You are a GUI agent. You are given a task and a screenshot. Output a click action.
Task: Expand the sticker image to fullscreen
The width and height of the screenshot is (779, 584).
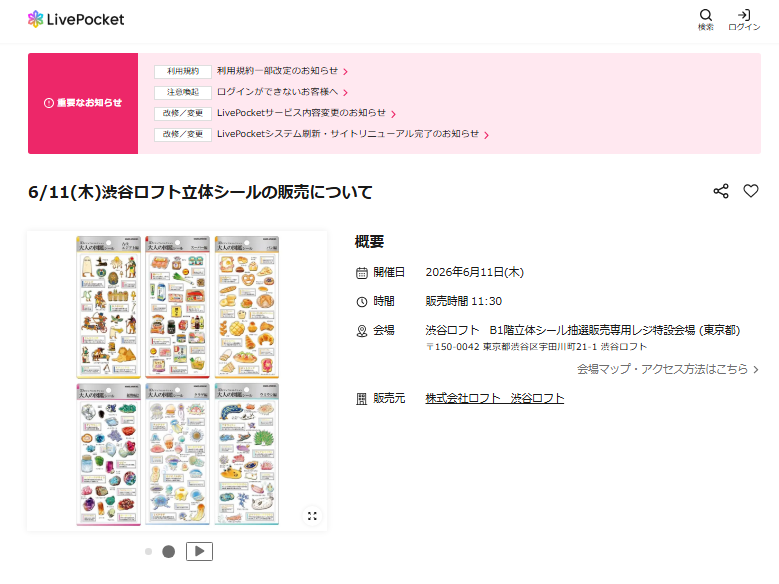312,516
